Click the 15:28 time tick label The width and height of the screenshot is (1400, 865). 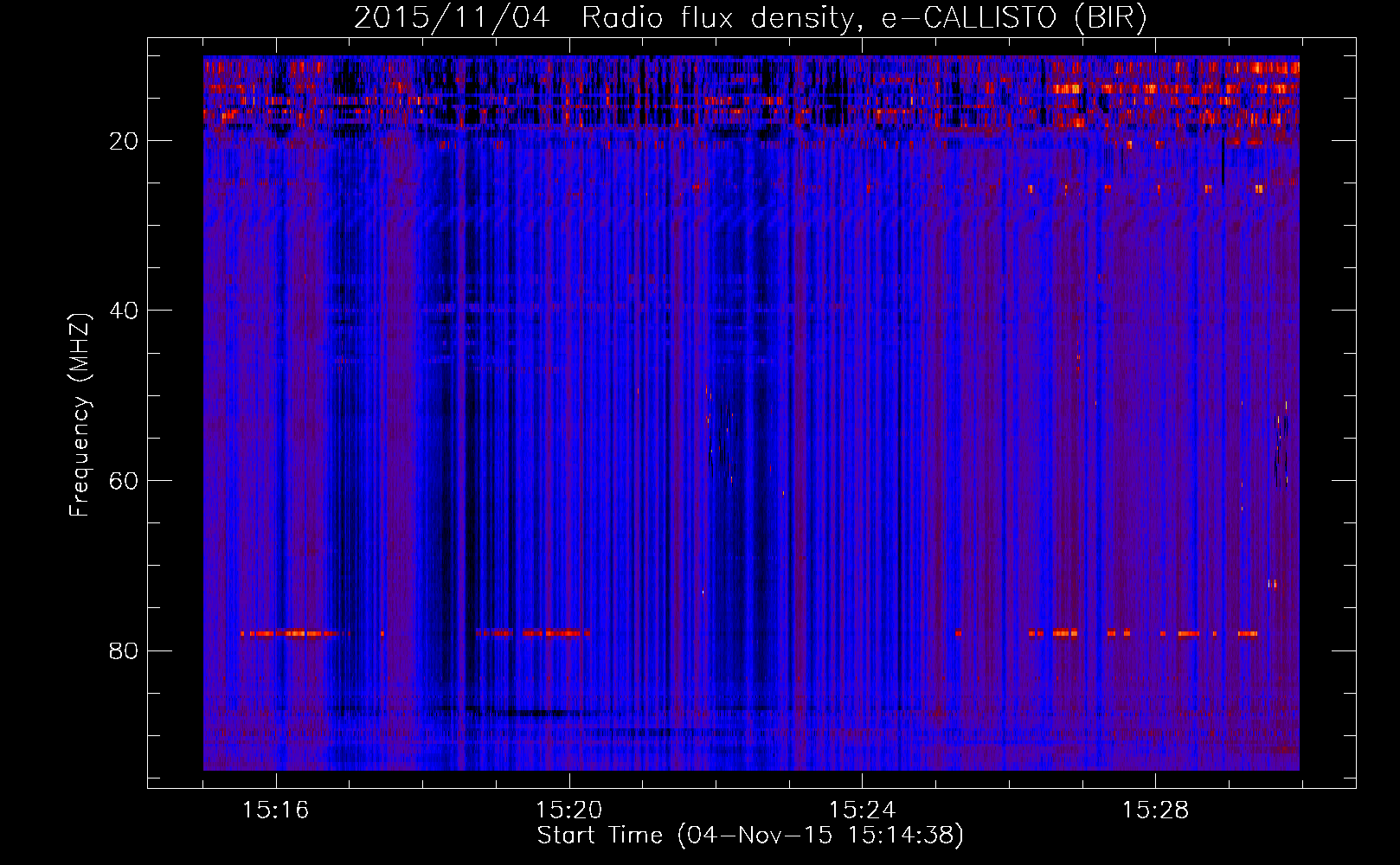(1155, 810)
